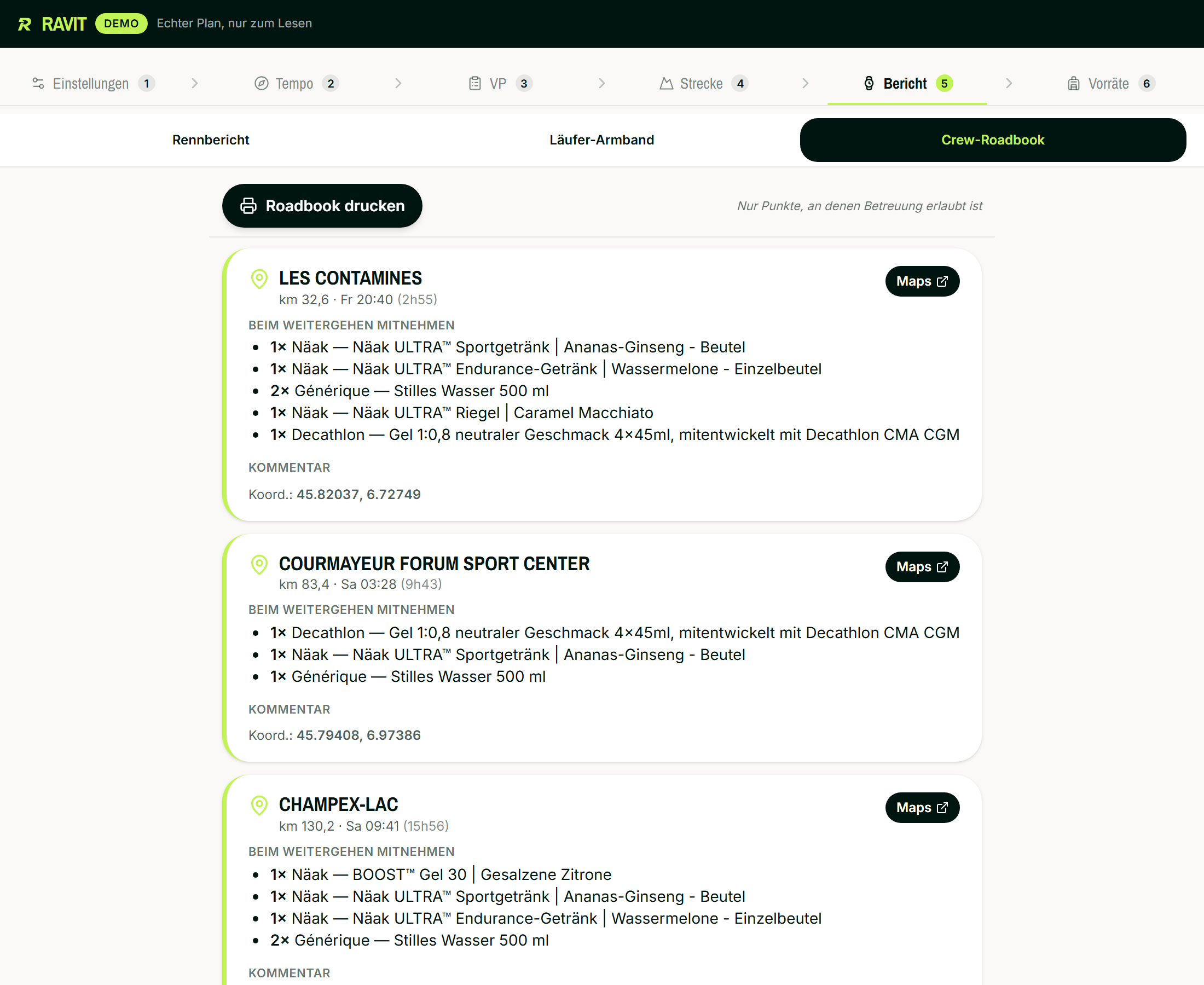This screenshot has height=985, width=1204.
Task: Click the location pin icon for Champex-Lac
Action: [259, 805]
